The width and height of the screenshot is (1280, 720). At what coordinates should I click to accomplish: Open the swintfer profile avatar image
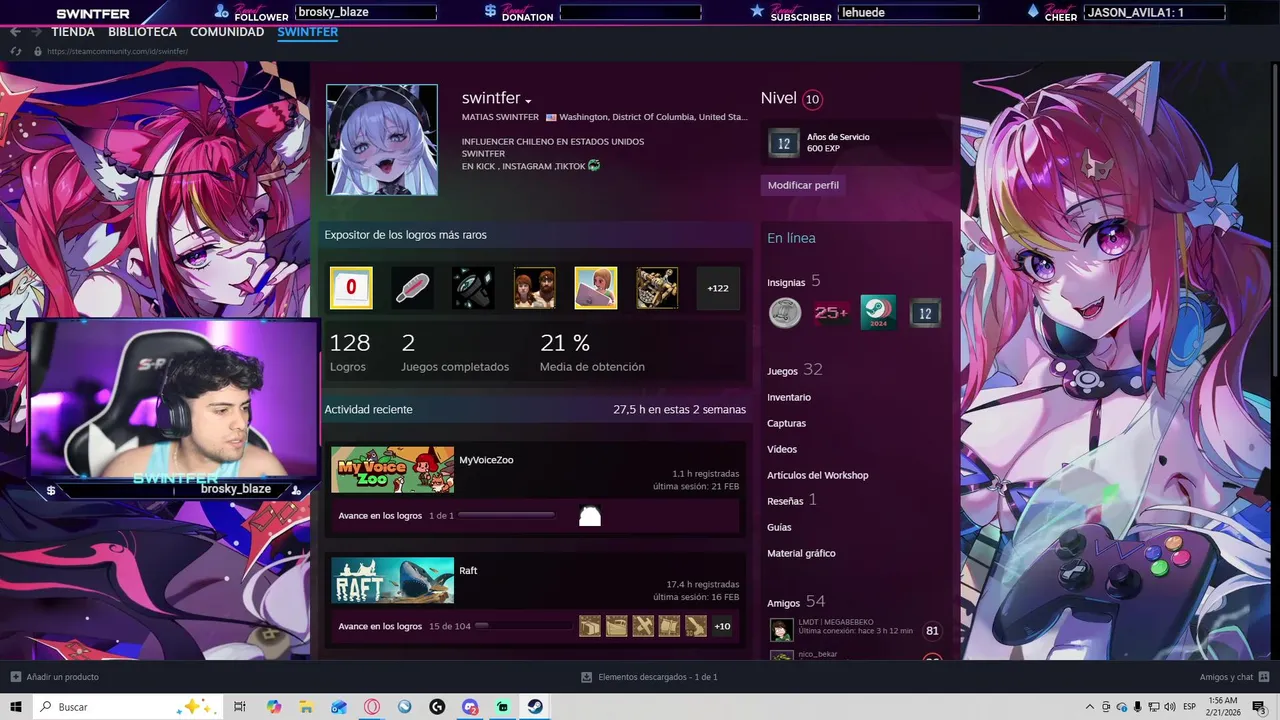(382, 140)
